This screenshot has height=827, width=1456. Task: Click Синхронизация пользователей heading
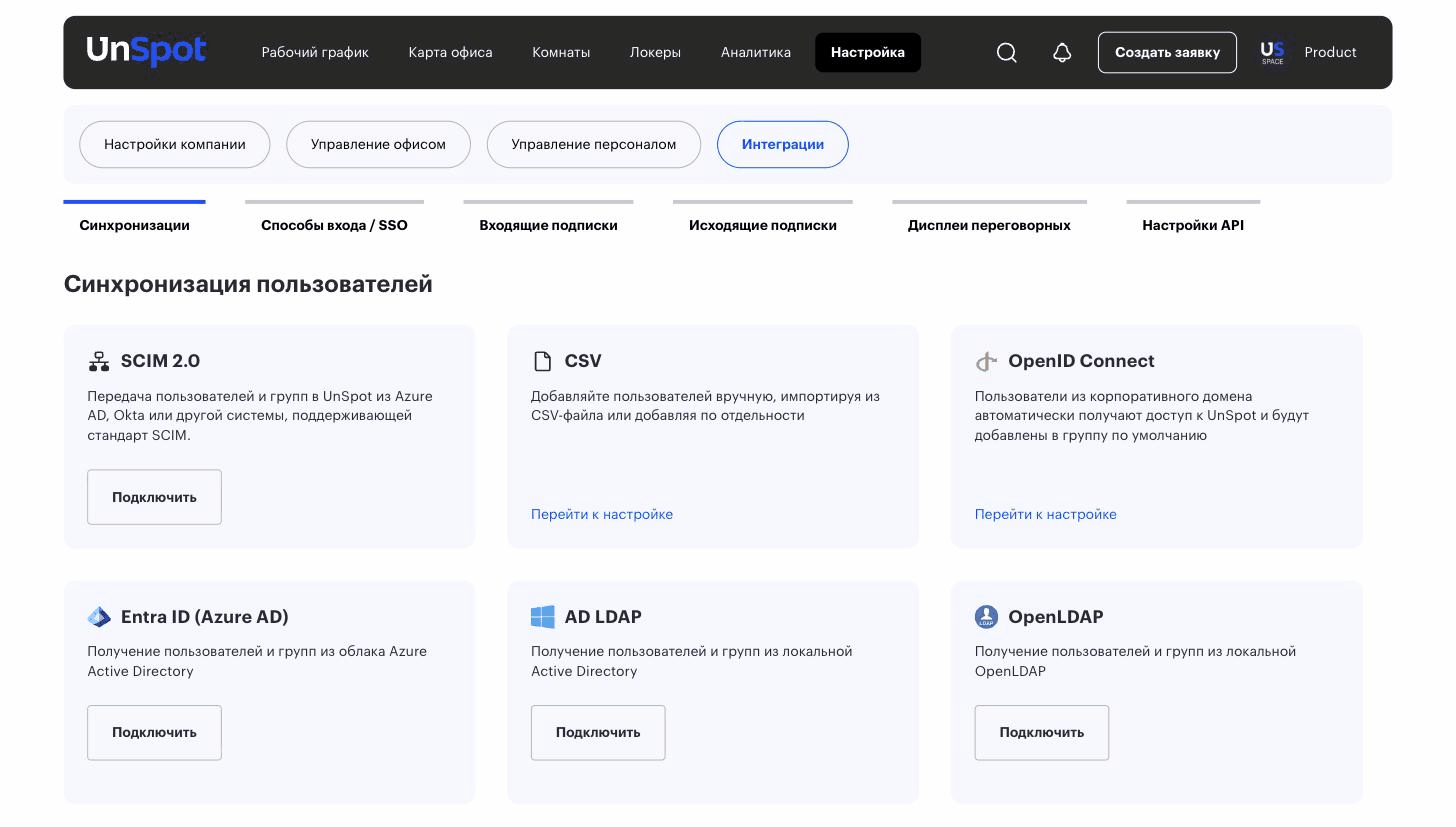point(248,284)
